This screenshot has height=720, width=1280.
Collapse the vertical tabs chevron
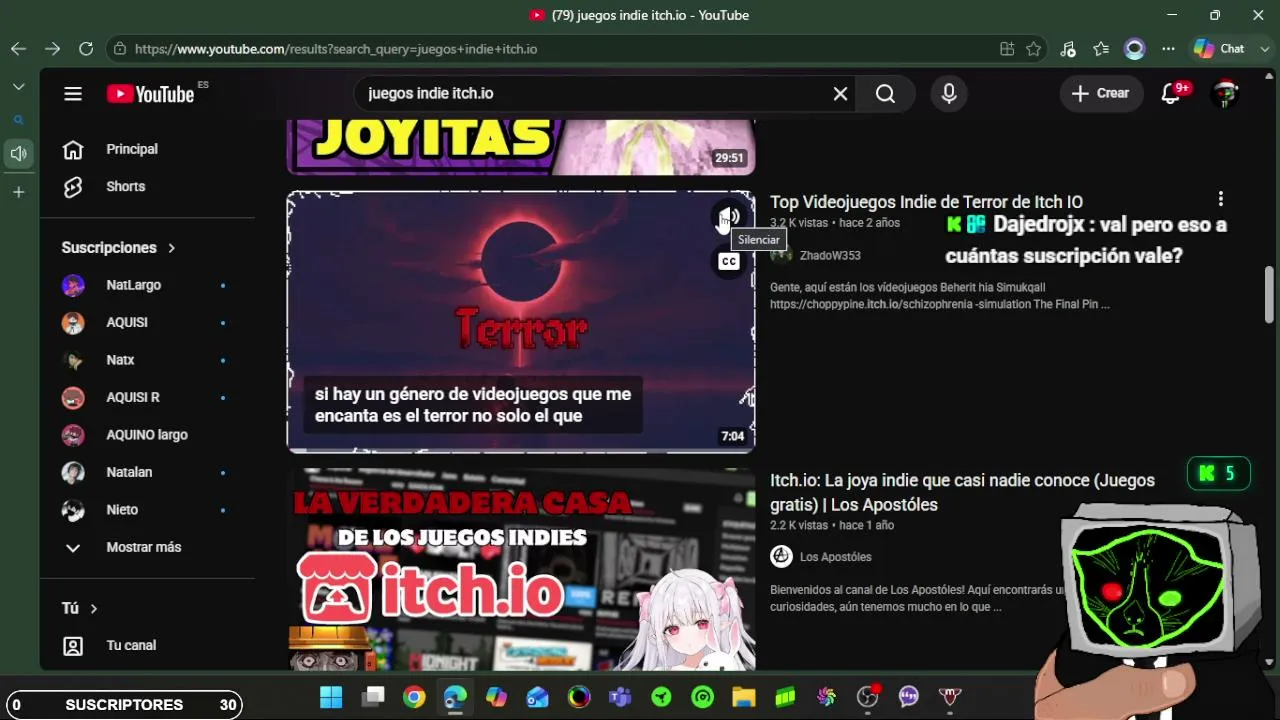pos(18,87)
